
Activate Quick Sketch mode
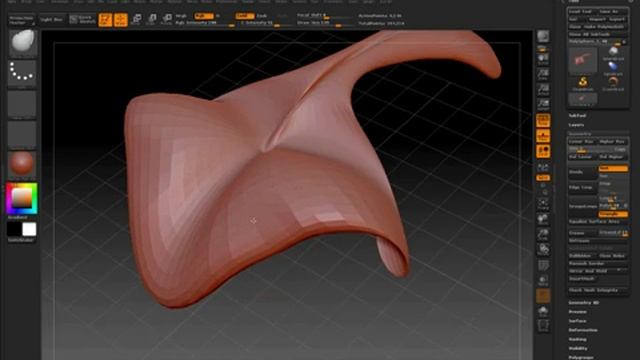click(x=82, y=20)
